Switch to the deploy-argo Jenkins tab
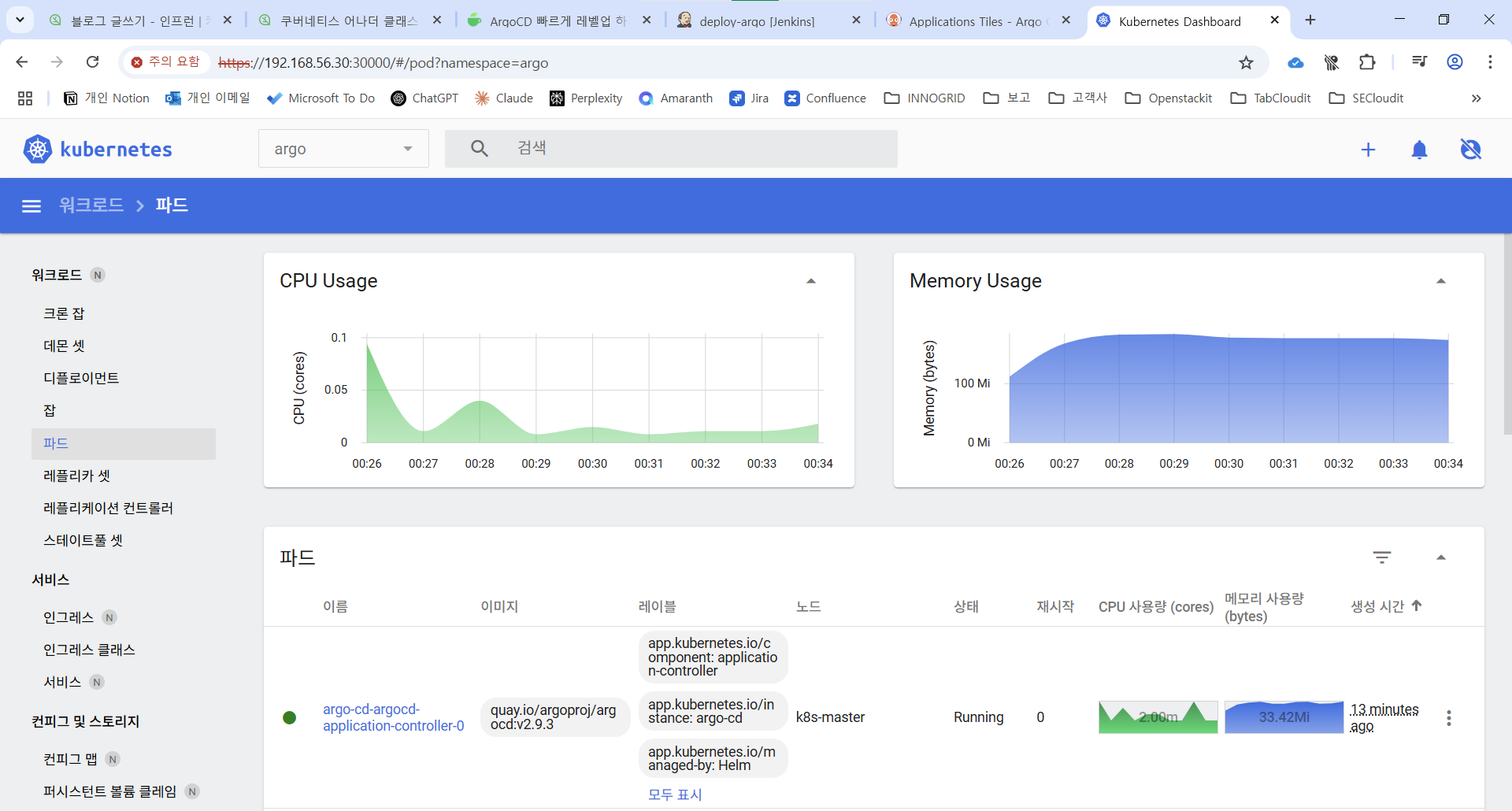Image resolution: width=1512 pixels, height=811 pixels. pos(756,21)
